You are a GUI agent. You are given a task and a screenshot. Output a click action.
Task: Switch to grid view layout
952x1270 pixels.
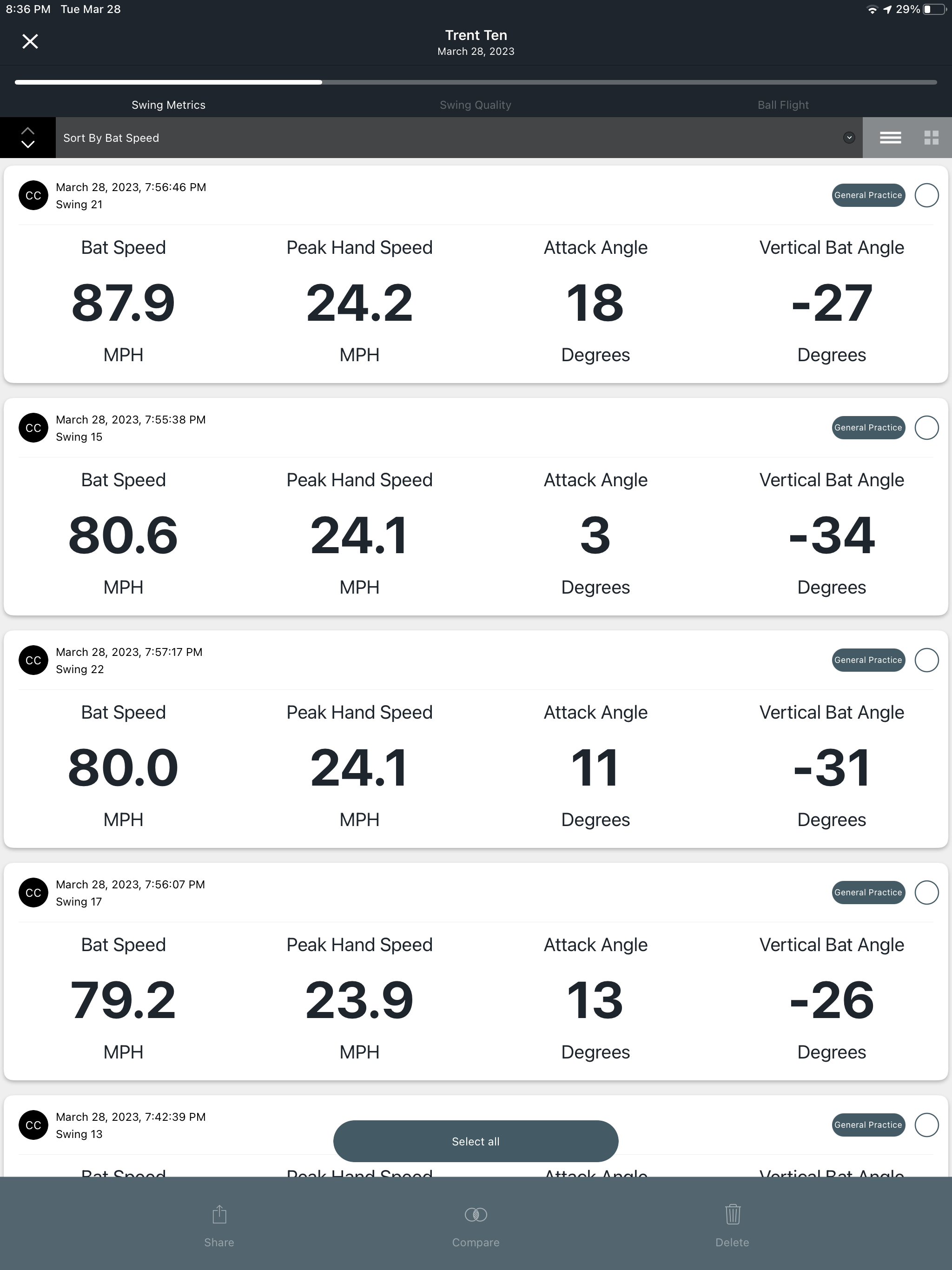tap(931, 138)
